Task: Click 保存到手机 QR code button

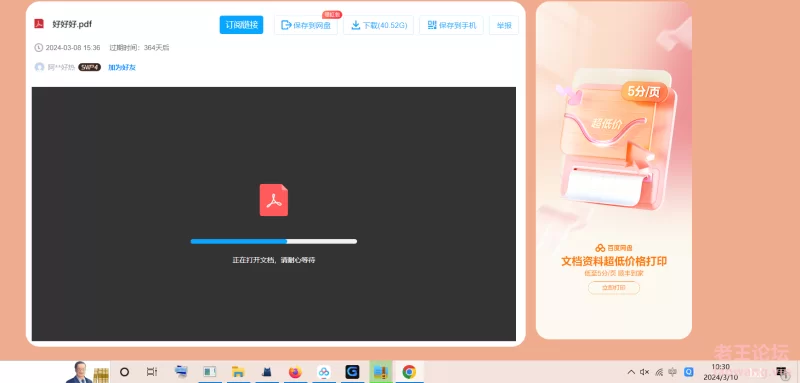Action: coord(451,25)
